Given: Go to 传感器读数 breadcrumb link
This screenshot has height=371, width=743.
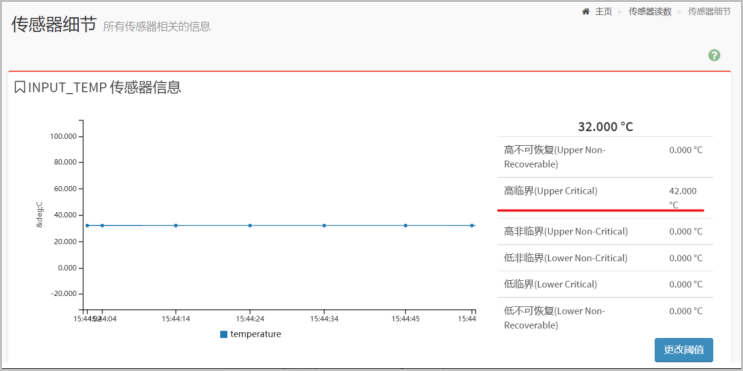Looking at the screenshot, I should coord(650,12).
